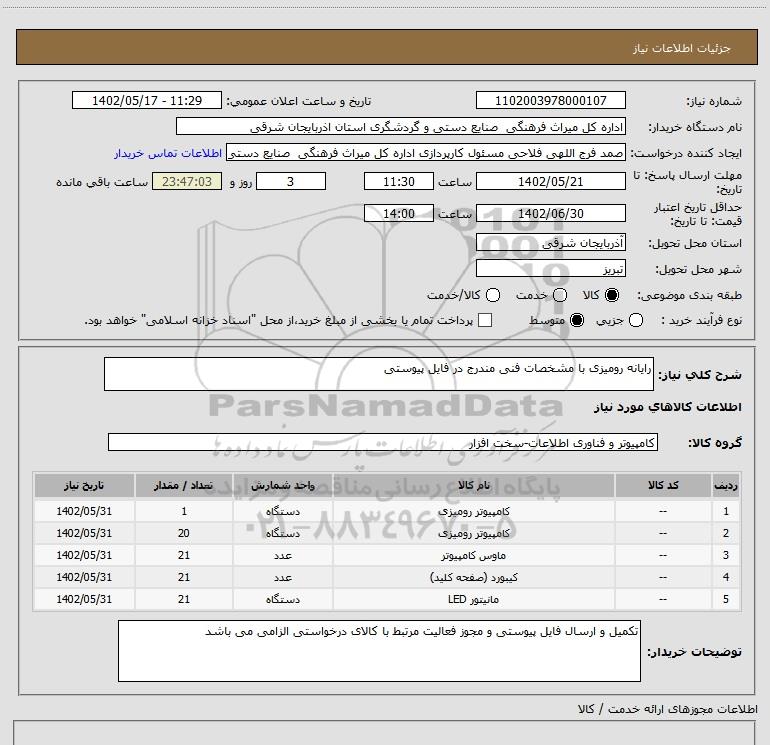Open the buyer contact information link

click(x=168, y=153)
